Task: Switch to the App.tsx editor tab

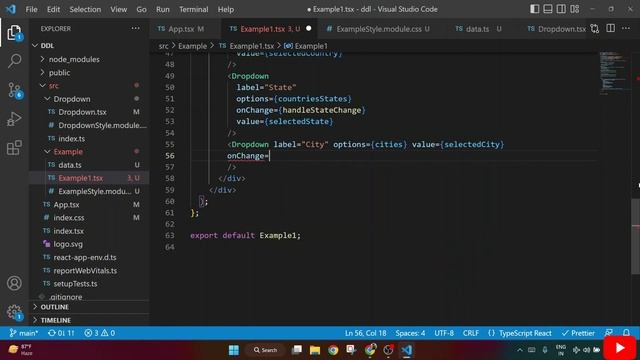Action: click(186, 29)
